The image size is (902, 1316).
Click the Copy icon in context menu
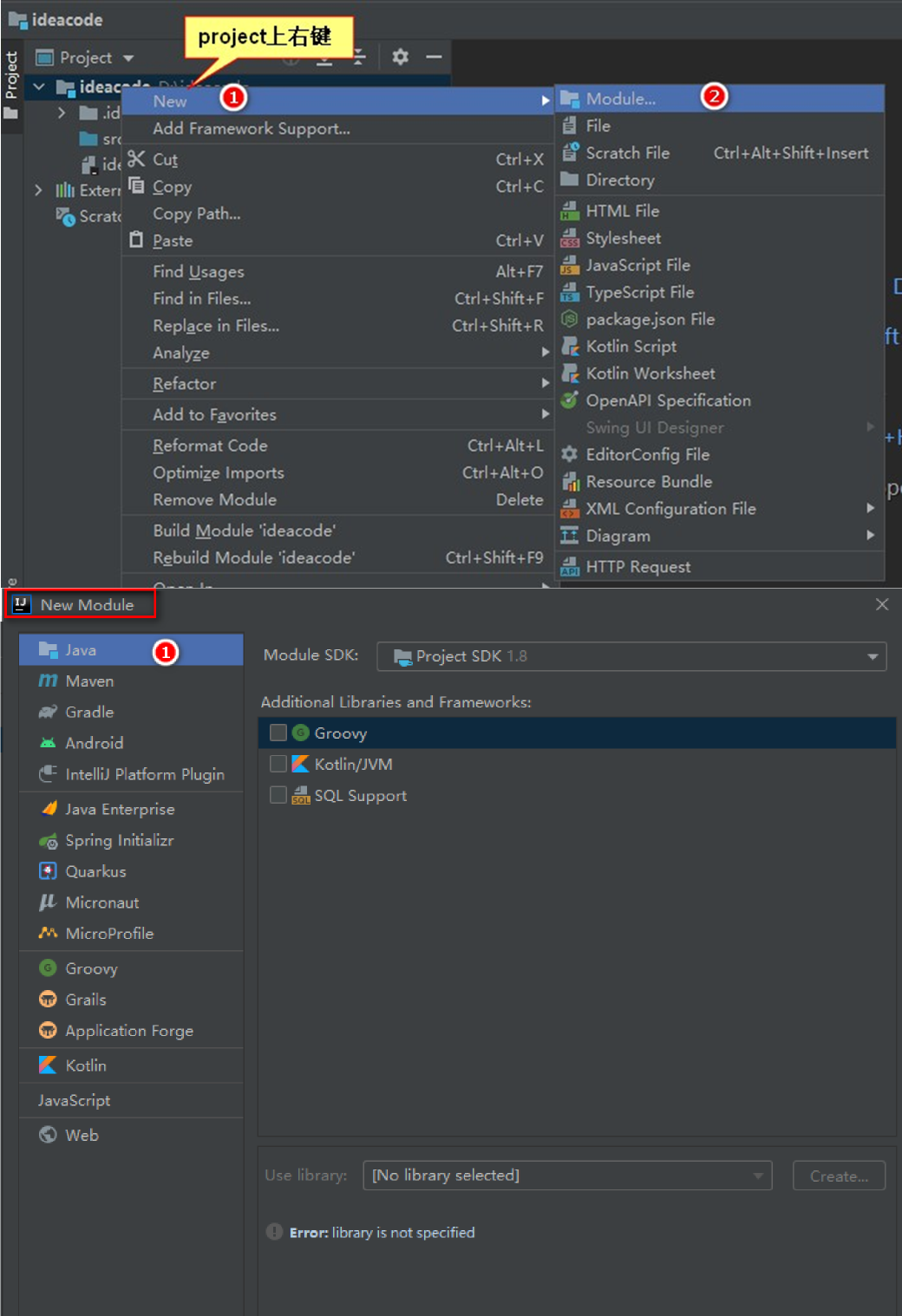coord(136,186)
